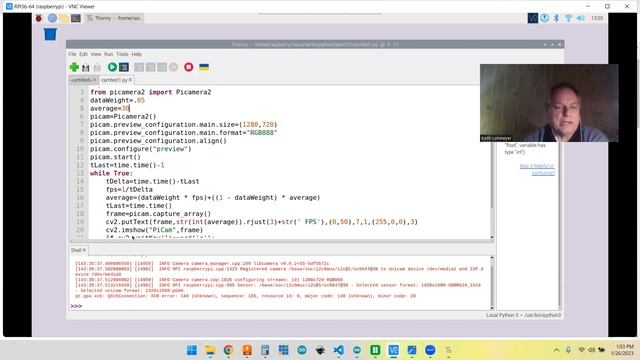
Task: Click the Open/Load file icon in Thonny toolbar
Action: [85, 67]
